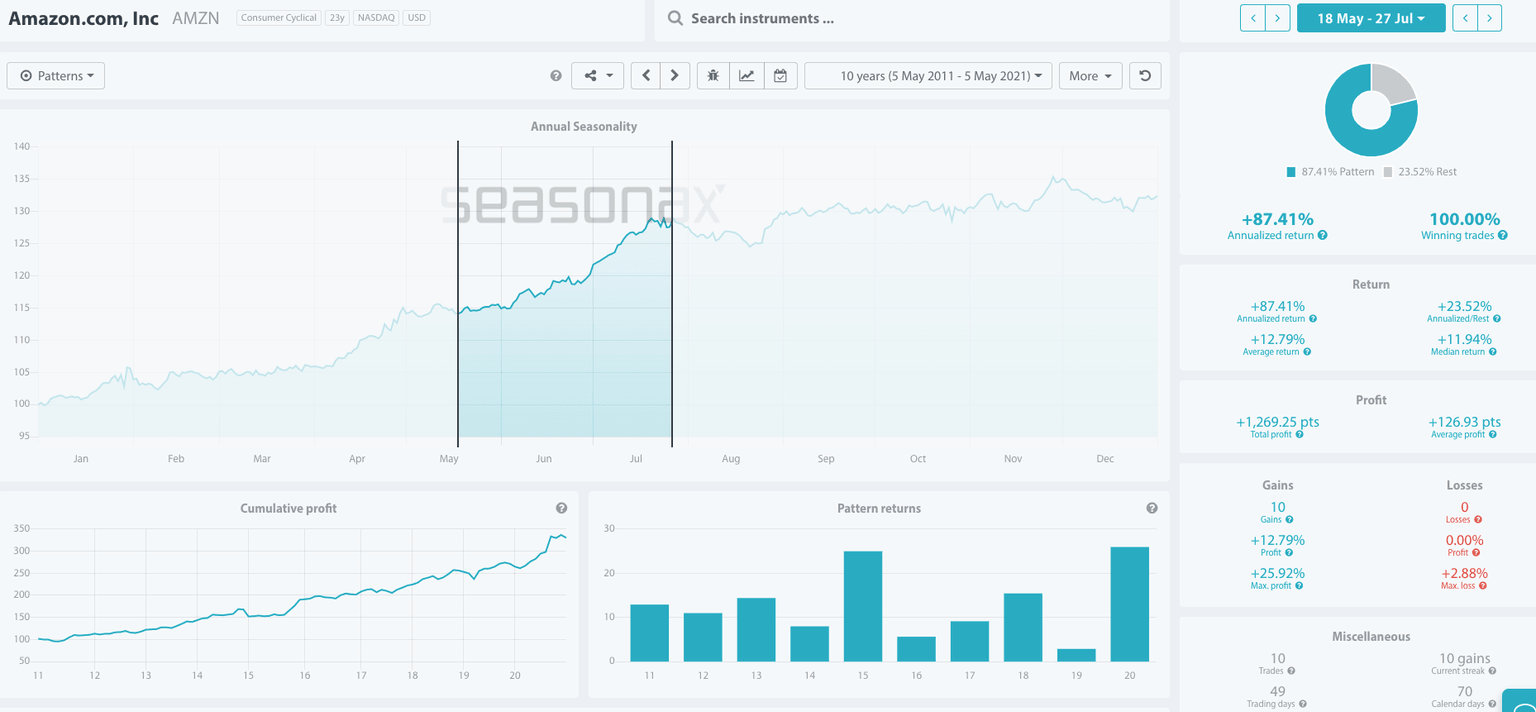Open the share icon dropdown
This screenshot has width=1536, height=712.
coord(597,76)
